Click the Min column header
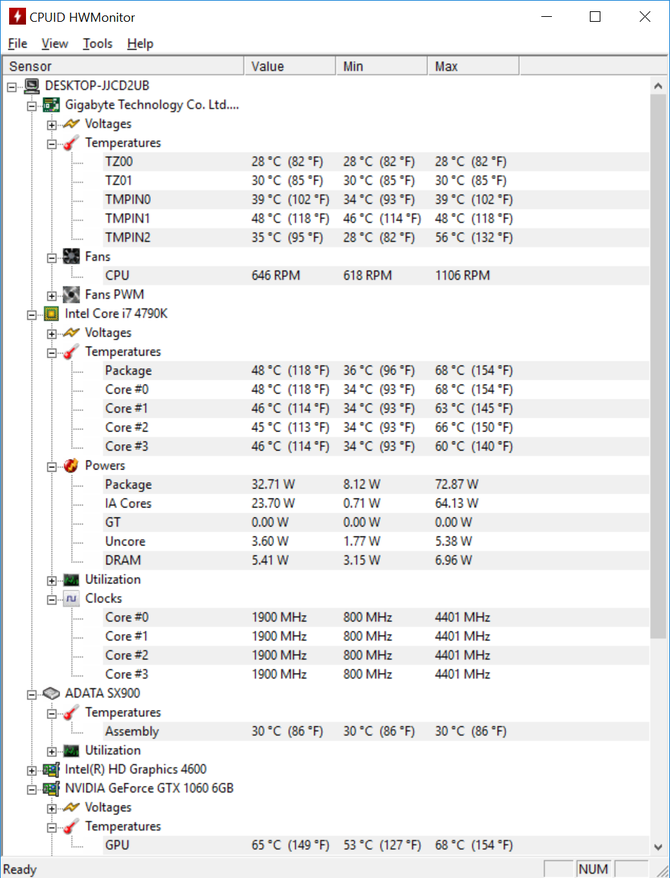Screen dimensions: 670x878 (x=382, y=66)
